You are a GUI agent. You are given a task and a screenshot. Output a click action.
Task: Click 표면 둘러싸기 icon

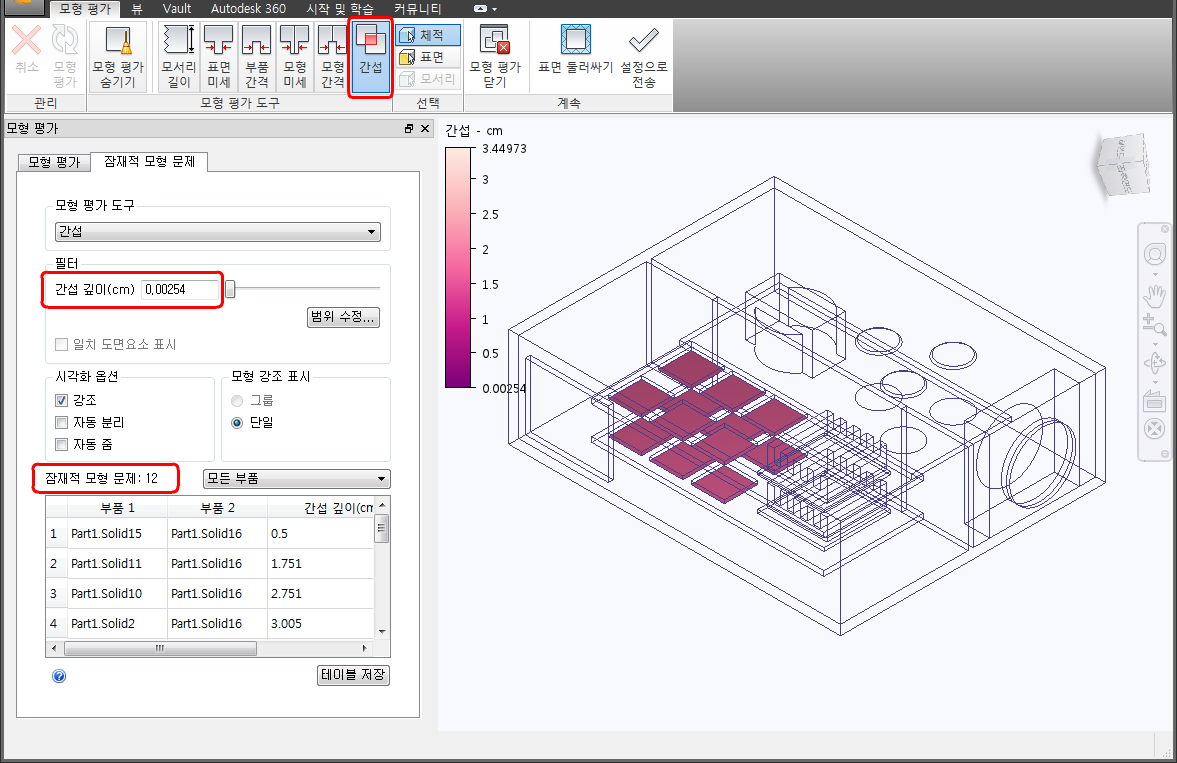576,50
